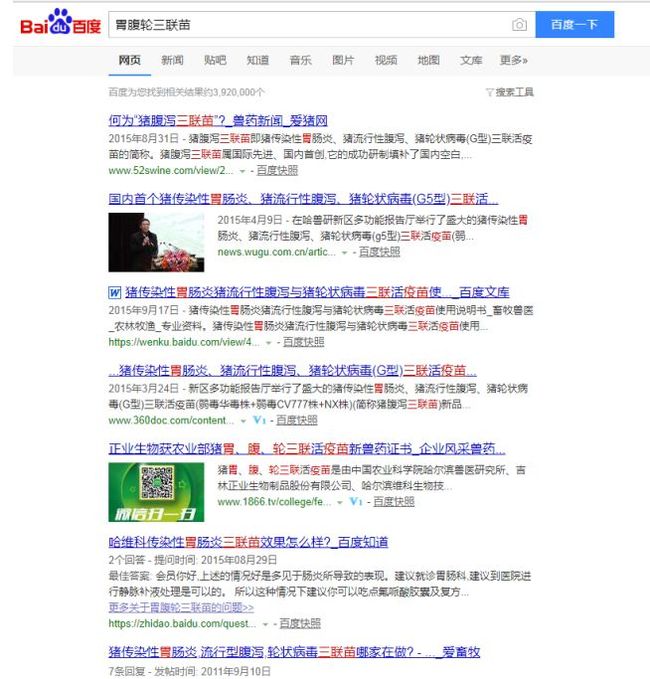The height and width of the screenshot is (679, 650).
Task: Open the 百度文库 vaccine instructions result
Action: (x=317, y=293)
